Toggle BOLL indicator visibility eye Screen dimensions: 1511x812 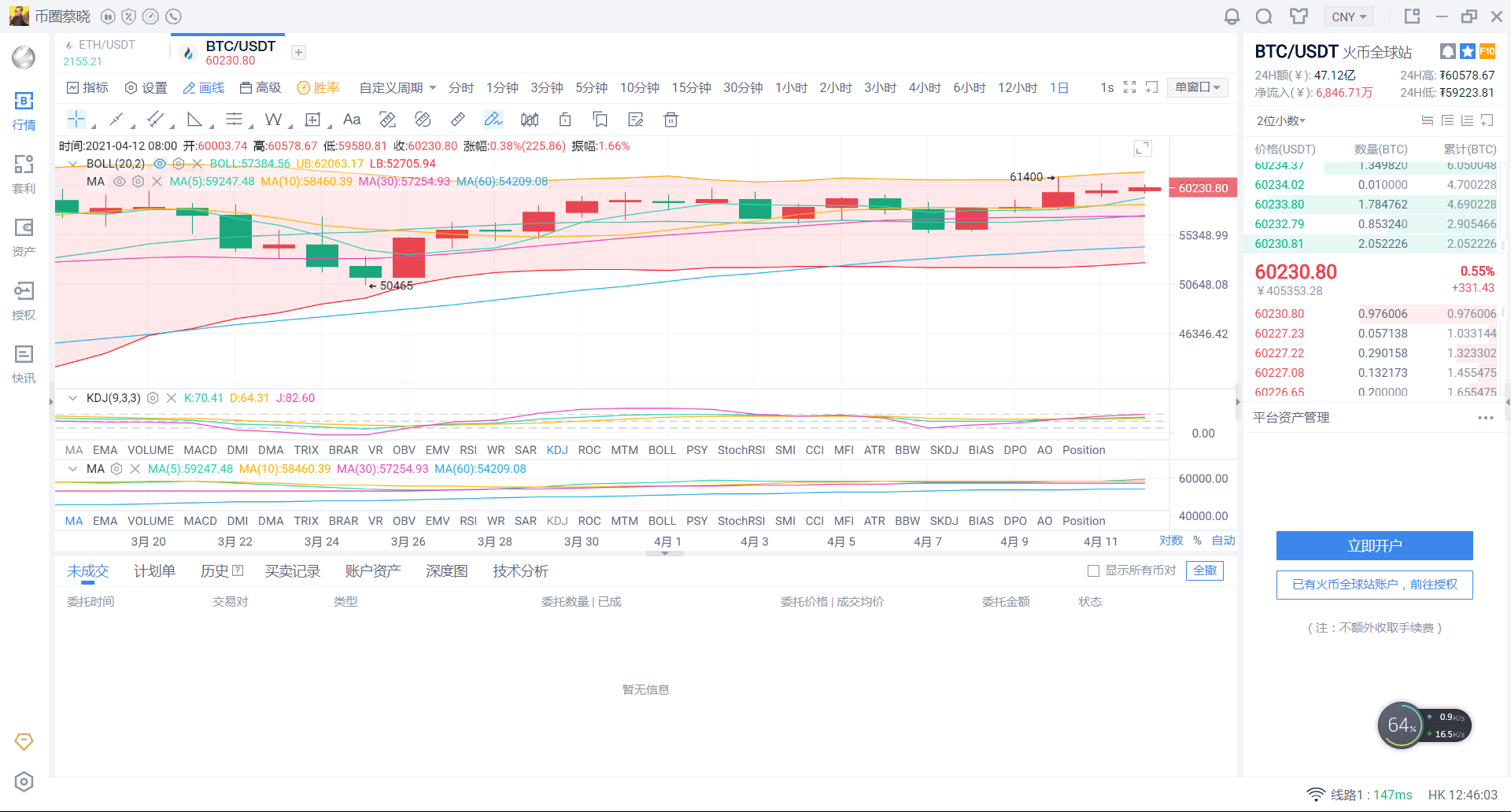point(160,164)
